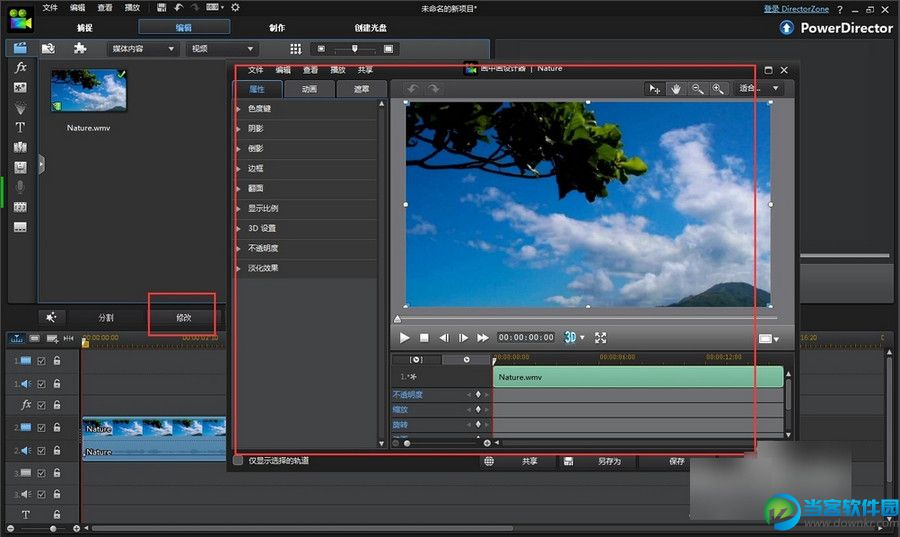This screenshot has height=537, width=900.
Task: Toggle fullscreen preview icon
Action: click(601, 338)
